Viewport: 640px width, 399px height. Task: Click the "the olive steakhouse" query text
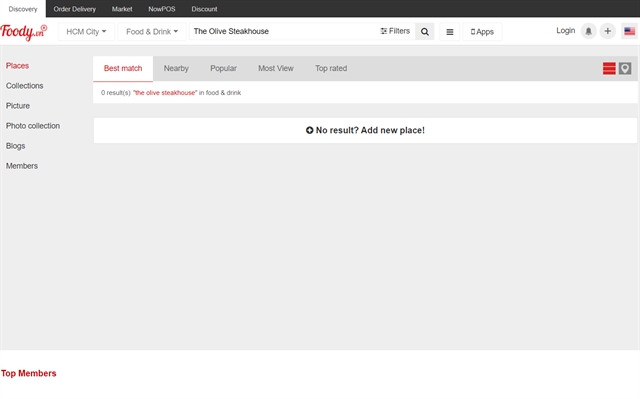pyautogui.click(x=165, y=93)
